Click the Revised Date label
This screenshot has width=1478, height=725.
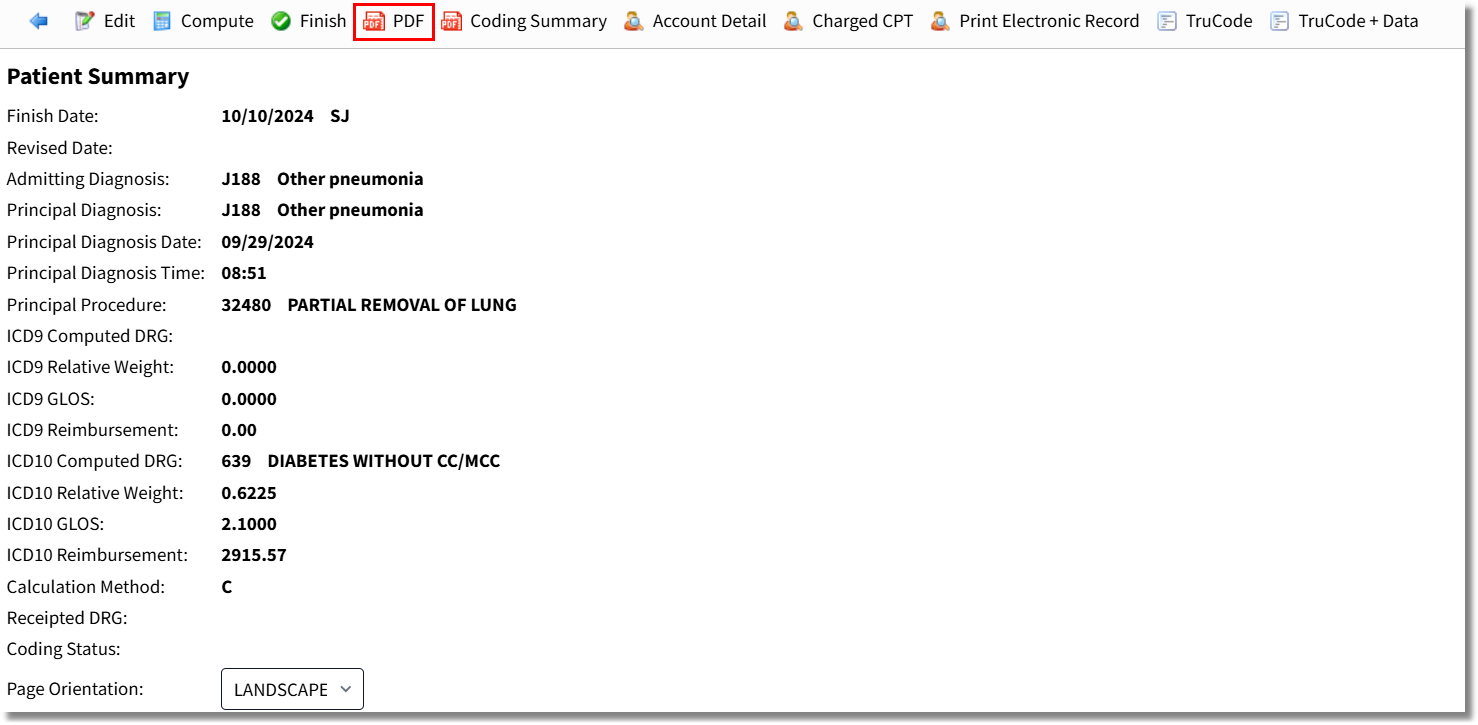click(60, 148)
